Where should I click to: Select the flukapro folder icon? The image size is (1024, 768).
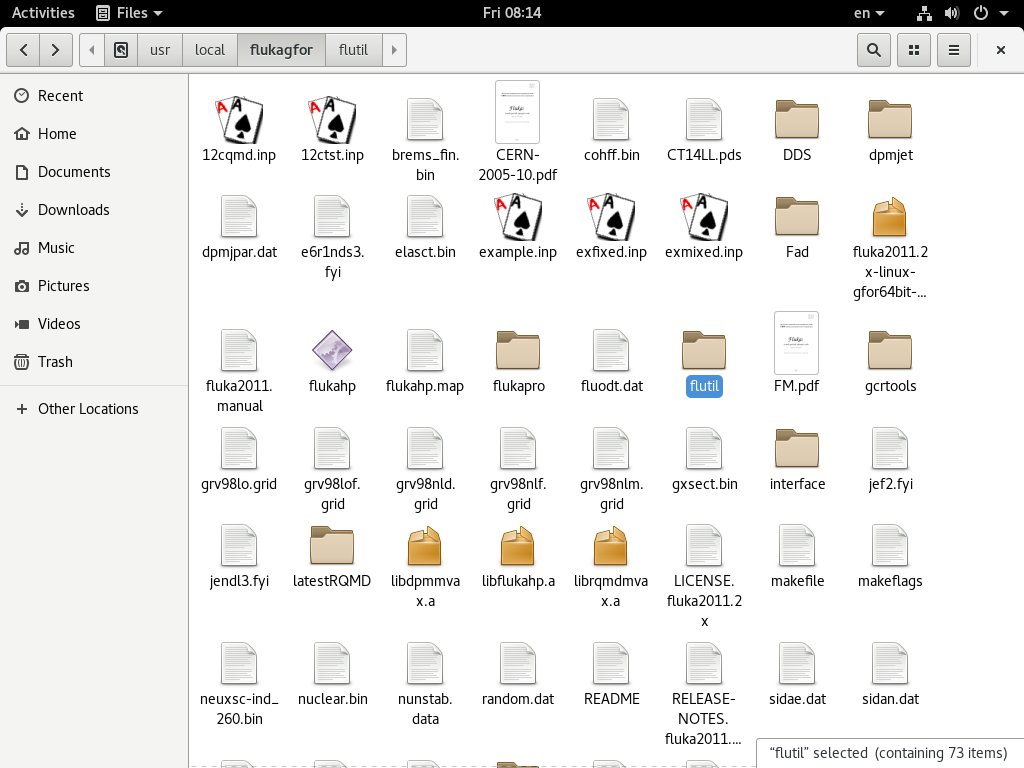point(518,350)
